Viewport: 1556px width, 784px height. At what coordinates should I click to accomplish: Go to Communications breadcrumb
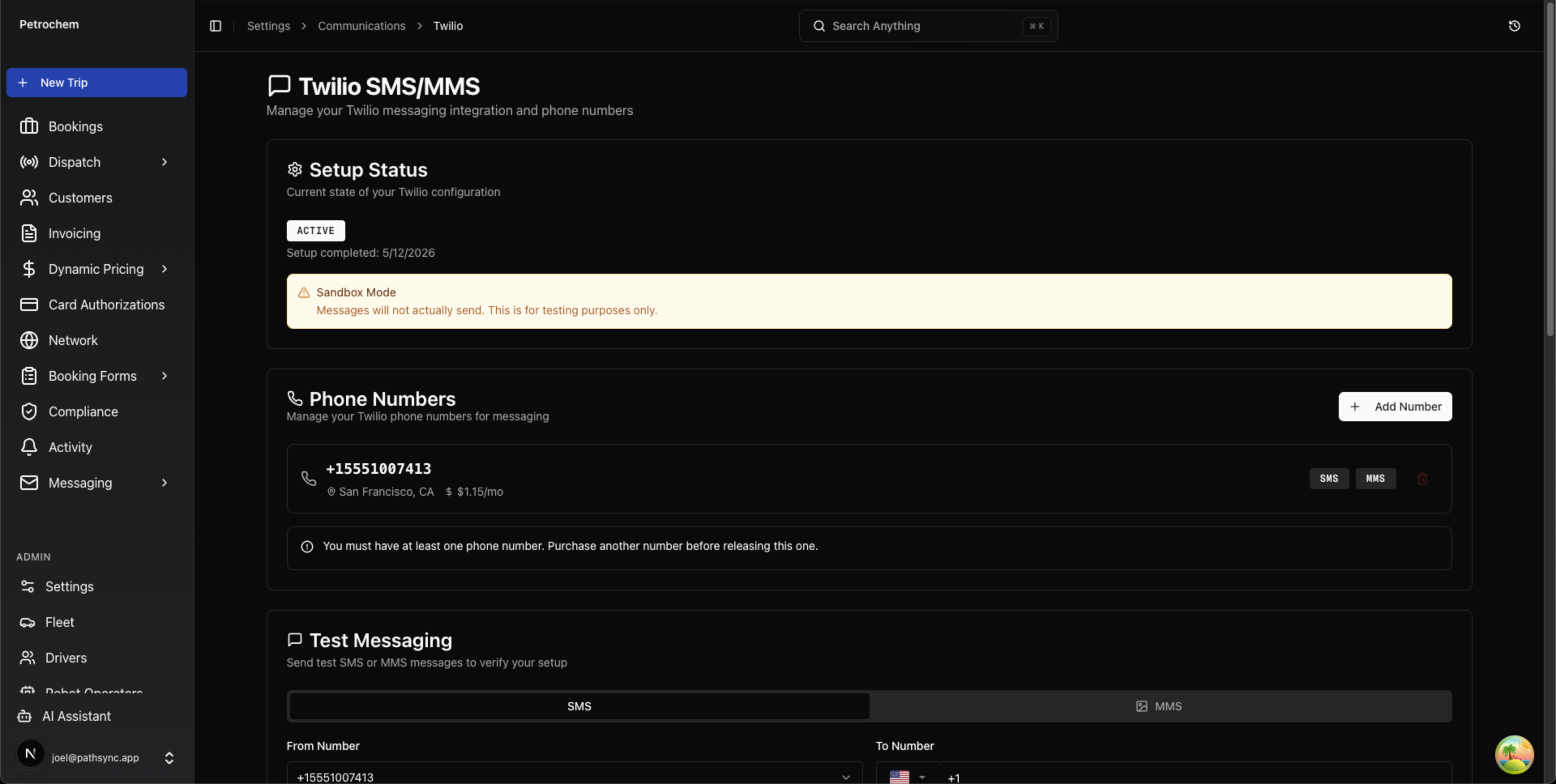(362, 26)
